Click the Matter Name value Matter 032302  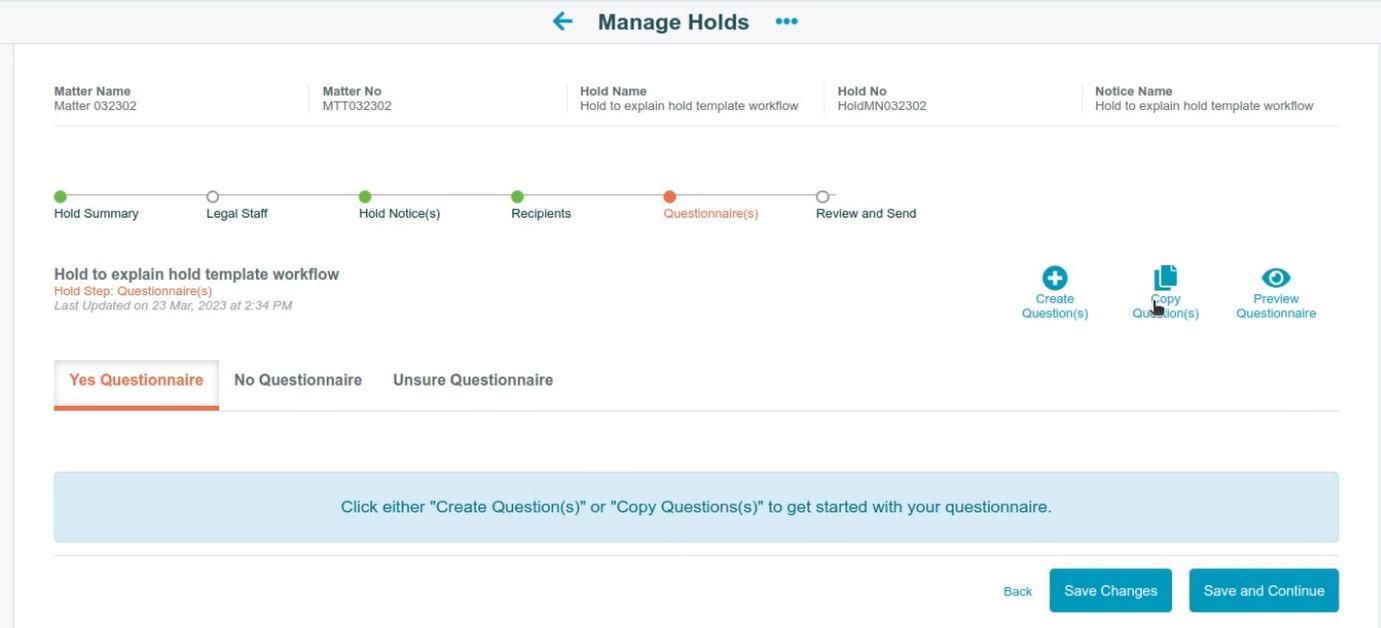point(95,106)
